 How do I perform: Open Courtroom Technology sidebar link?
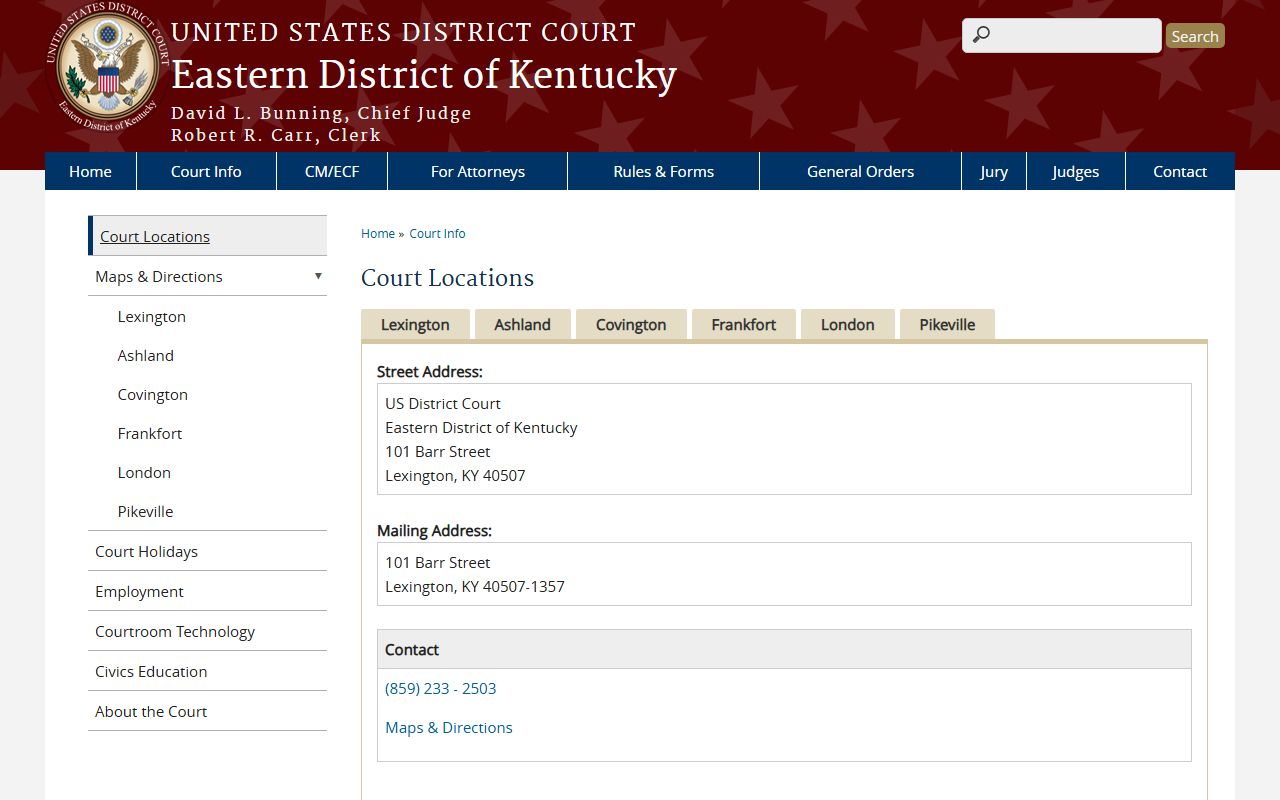click(208, 631)
